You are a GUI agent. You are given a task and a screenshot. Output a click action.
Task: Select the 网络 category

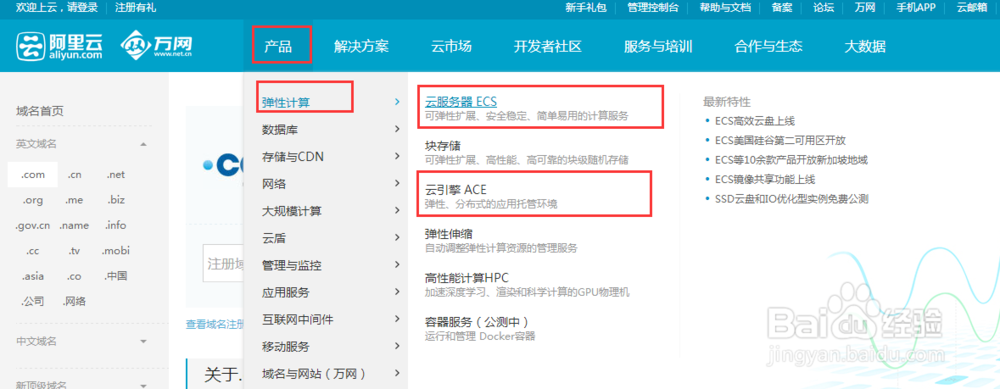pyautogui.click(x=274, y=184)
